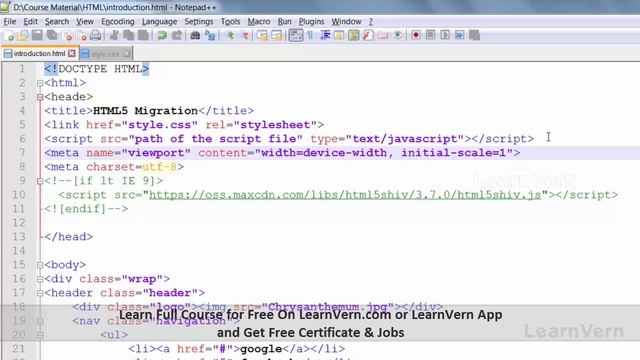Open the Window menu
The height and width of the screenshot is (360, 640).
(x=346, y=21)
